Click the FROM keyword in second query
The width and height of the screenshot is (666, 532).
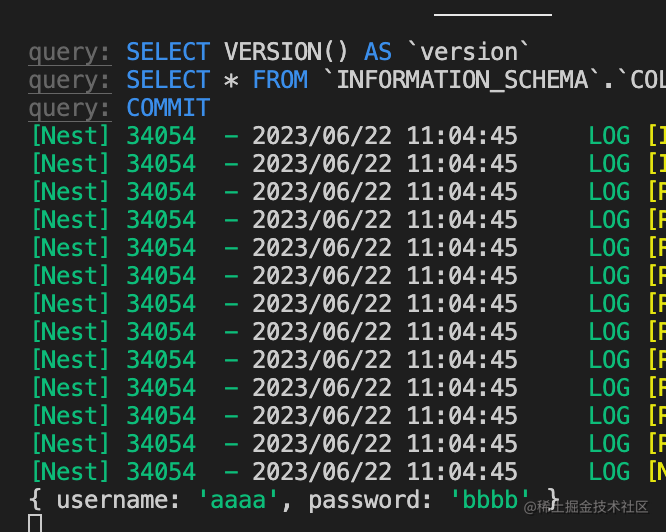coord(280,79)
